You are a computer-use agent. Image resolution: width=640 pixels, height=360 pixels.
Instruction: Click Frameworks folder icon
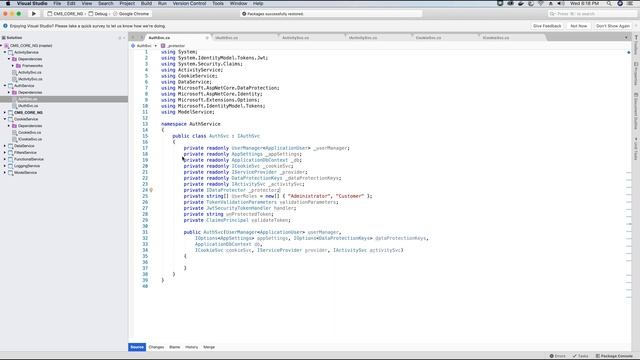pyautogui.click(x=18, y=66)
